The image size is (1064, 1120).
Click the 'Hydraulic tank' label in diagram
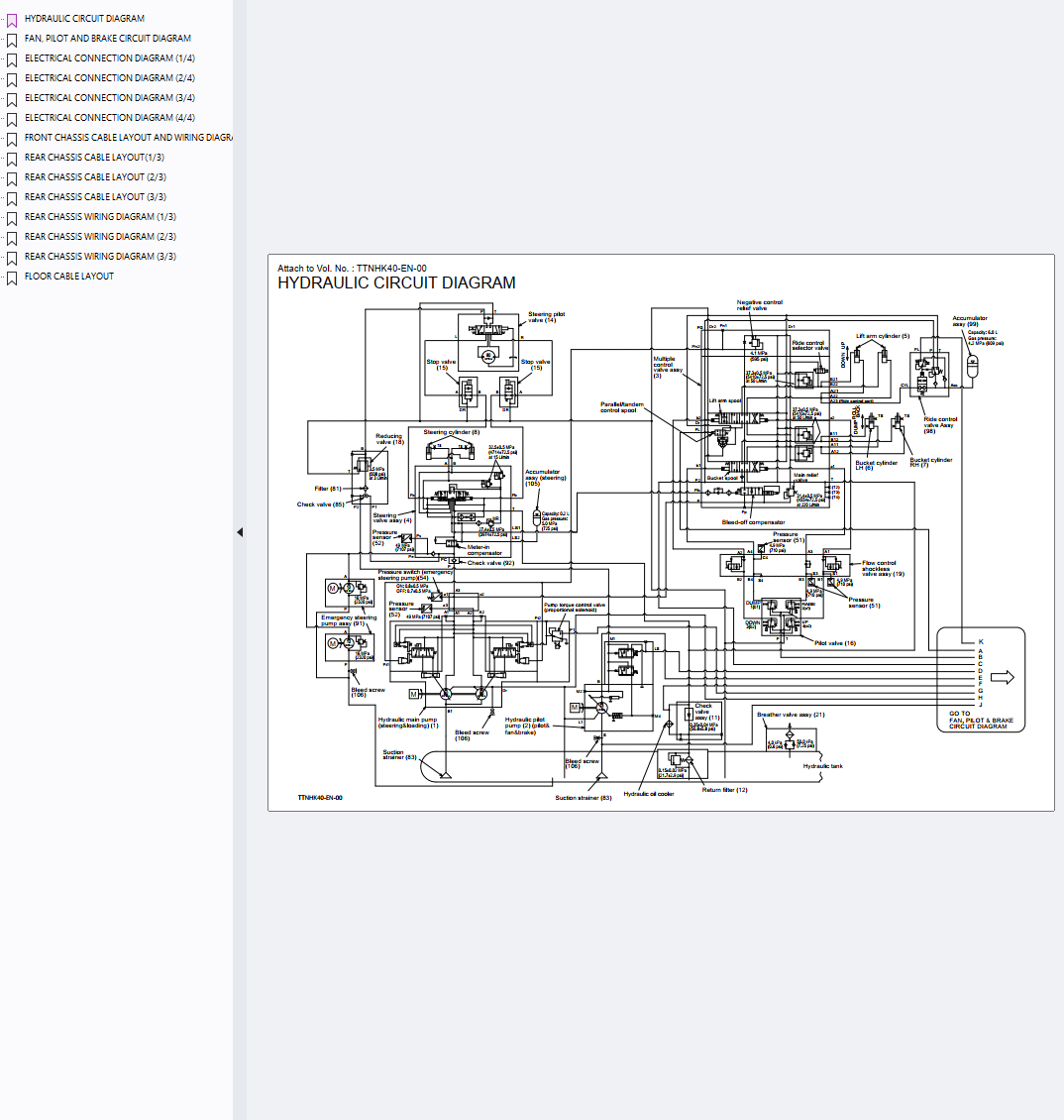click(822, 766)
